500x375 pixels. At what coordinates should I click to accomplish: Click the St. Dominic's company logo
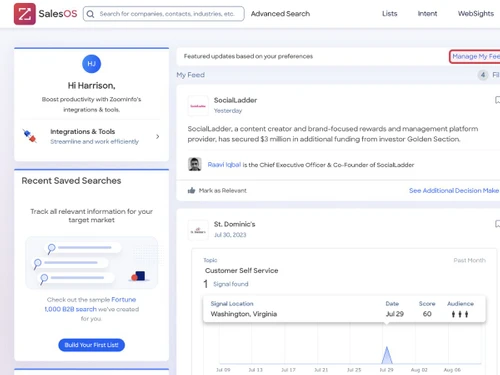(x=198, y=230)
